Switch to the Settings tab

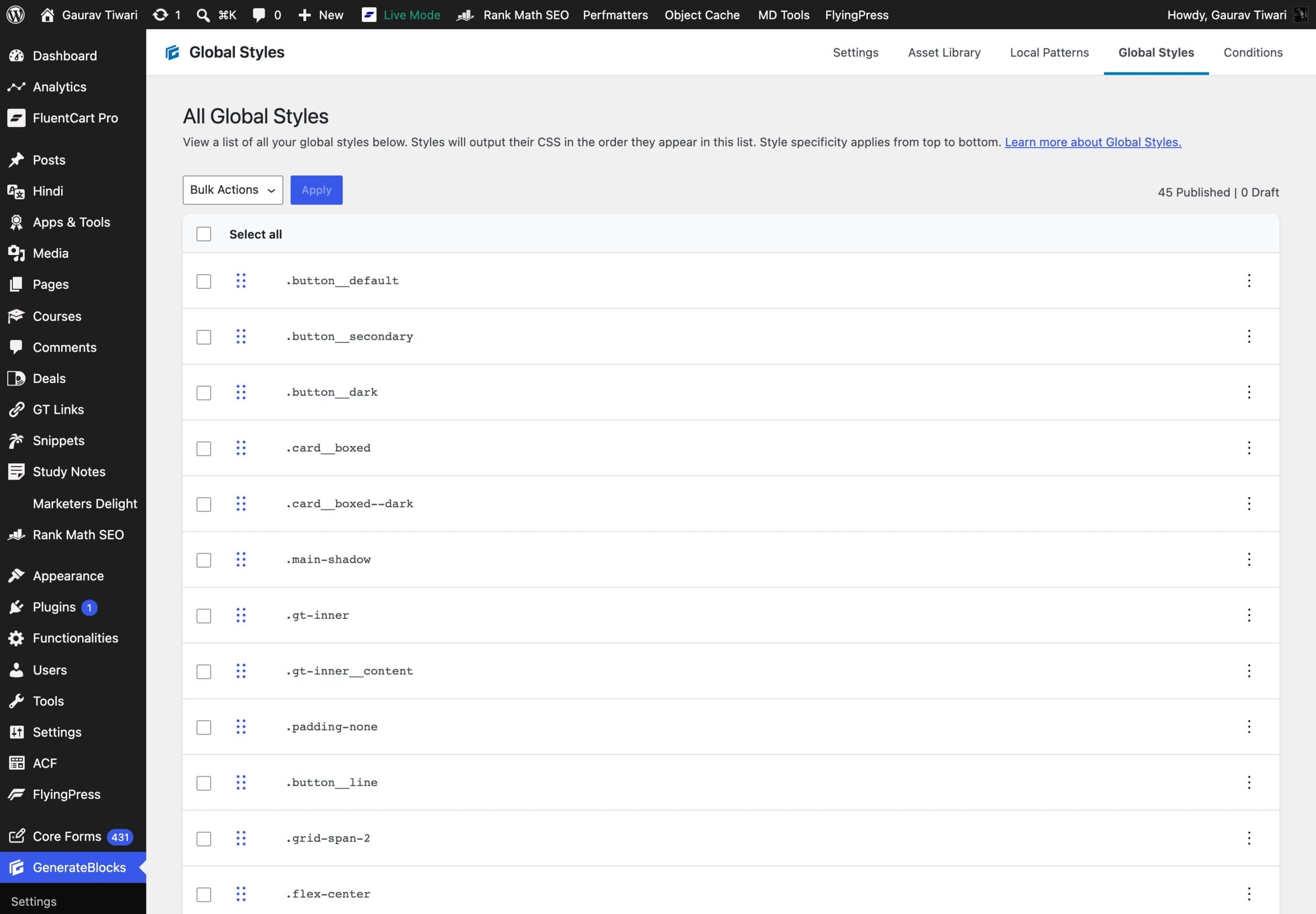point(855,52)
